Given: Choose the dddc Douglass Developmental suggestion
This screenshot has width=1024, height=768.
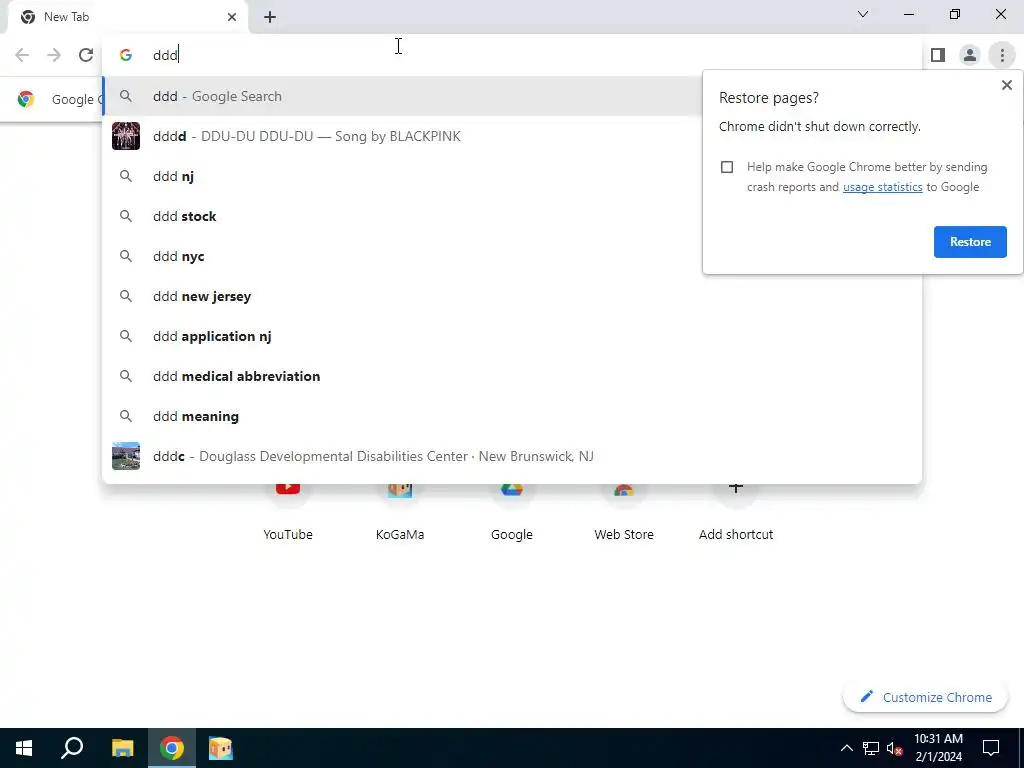Looking at the screenshot, I should click(512, 456).
